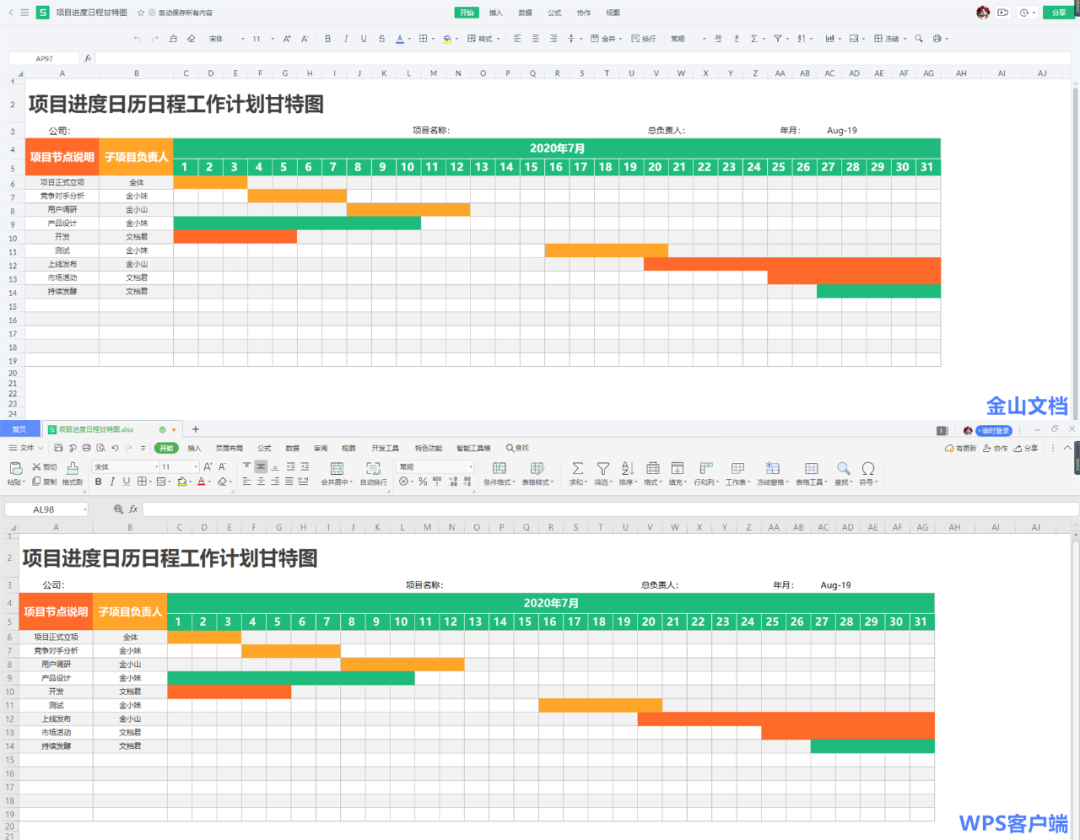Click the Symbol (符号) omega icon

[868, 469]
